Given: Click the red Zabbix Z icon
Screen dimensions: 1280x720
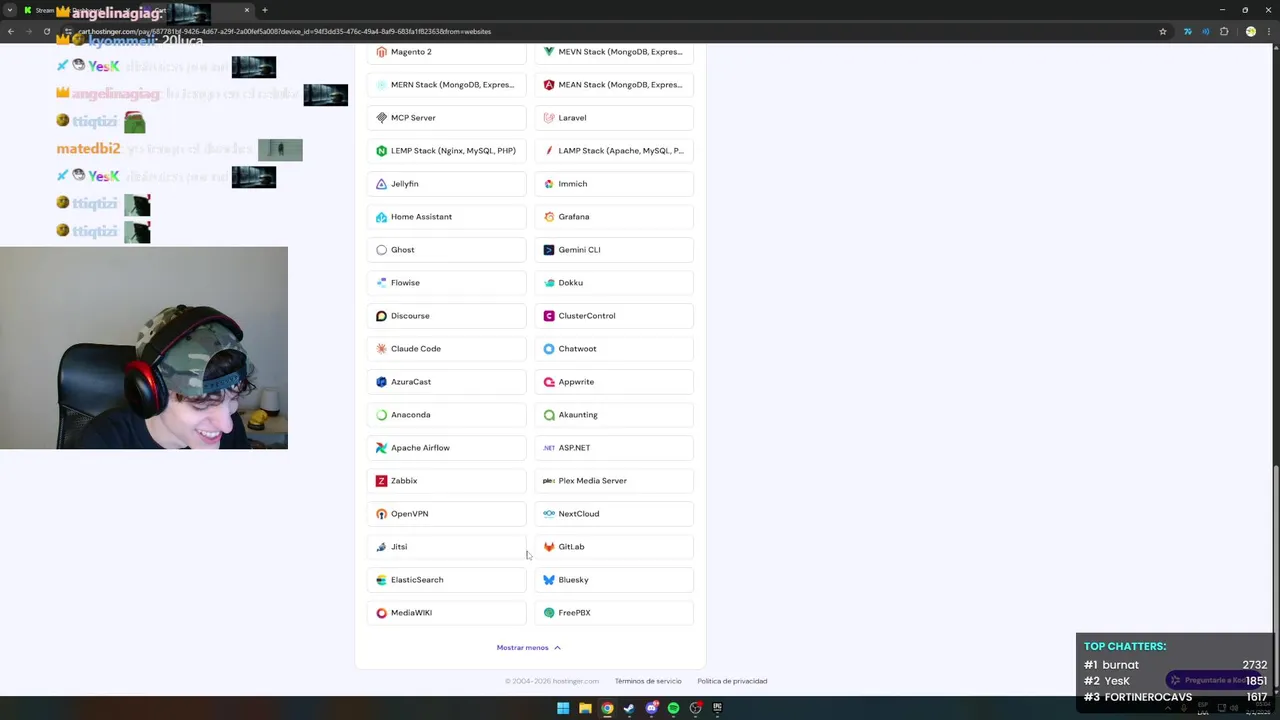Looking at the screenshot, I should (381, 481).
